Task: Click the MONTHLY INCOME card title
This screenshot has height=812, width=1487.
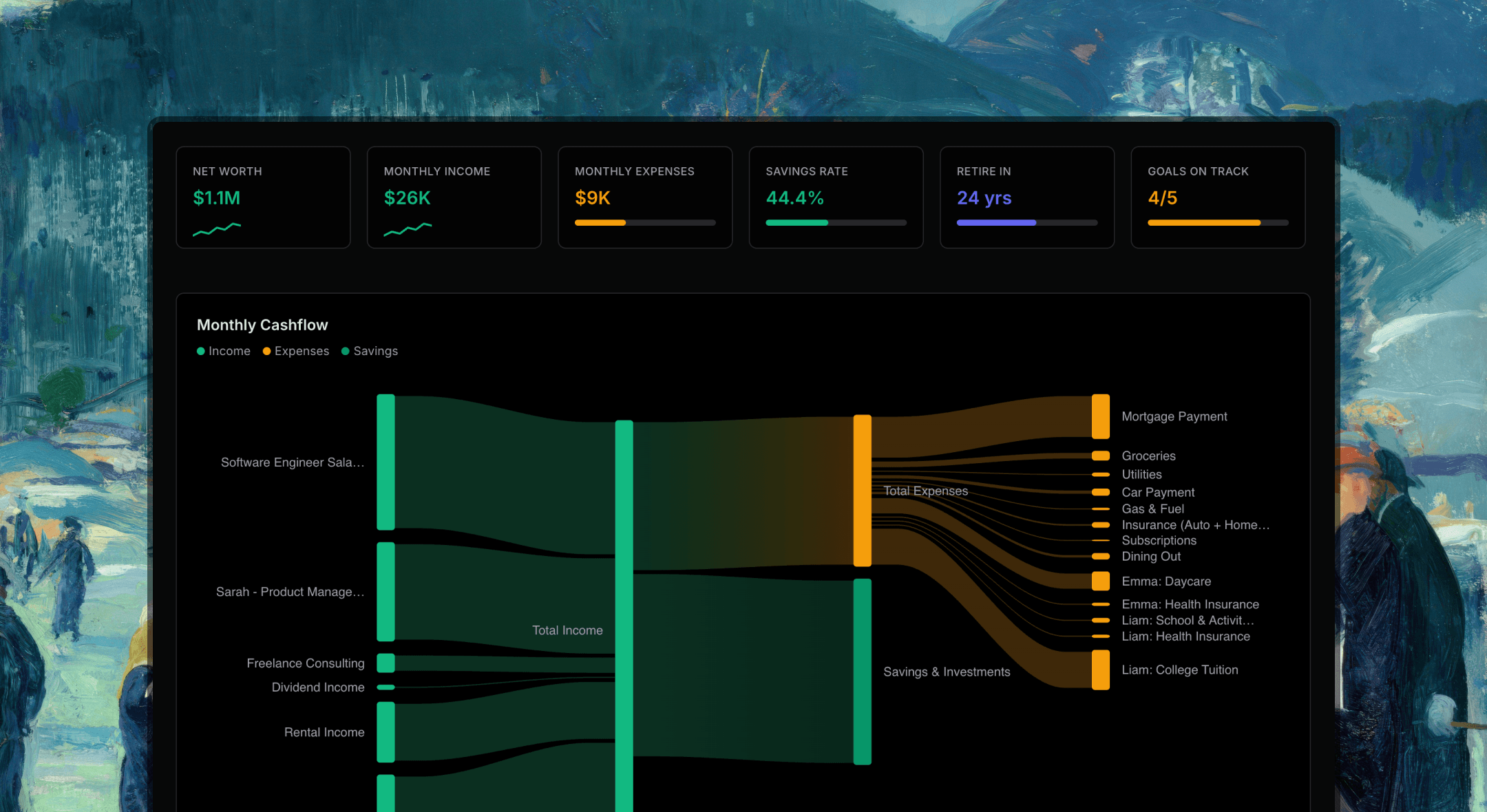Action: click(x=437, y=171)
